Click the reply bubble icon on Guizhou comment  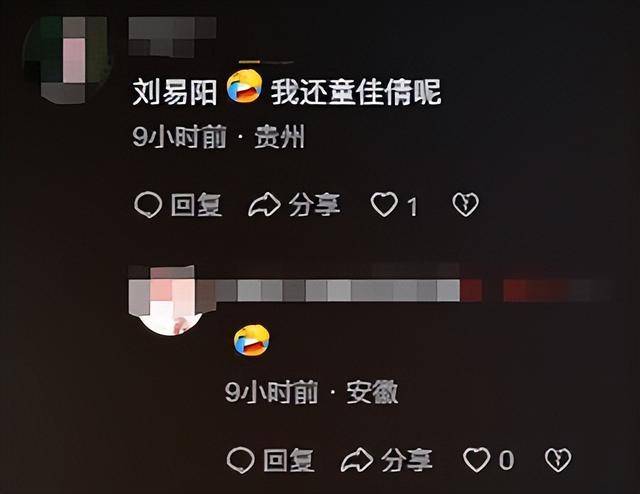click(148, 204)
